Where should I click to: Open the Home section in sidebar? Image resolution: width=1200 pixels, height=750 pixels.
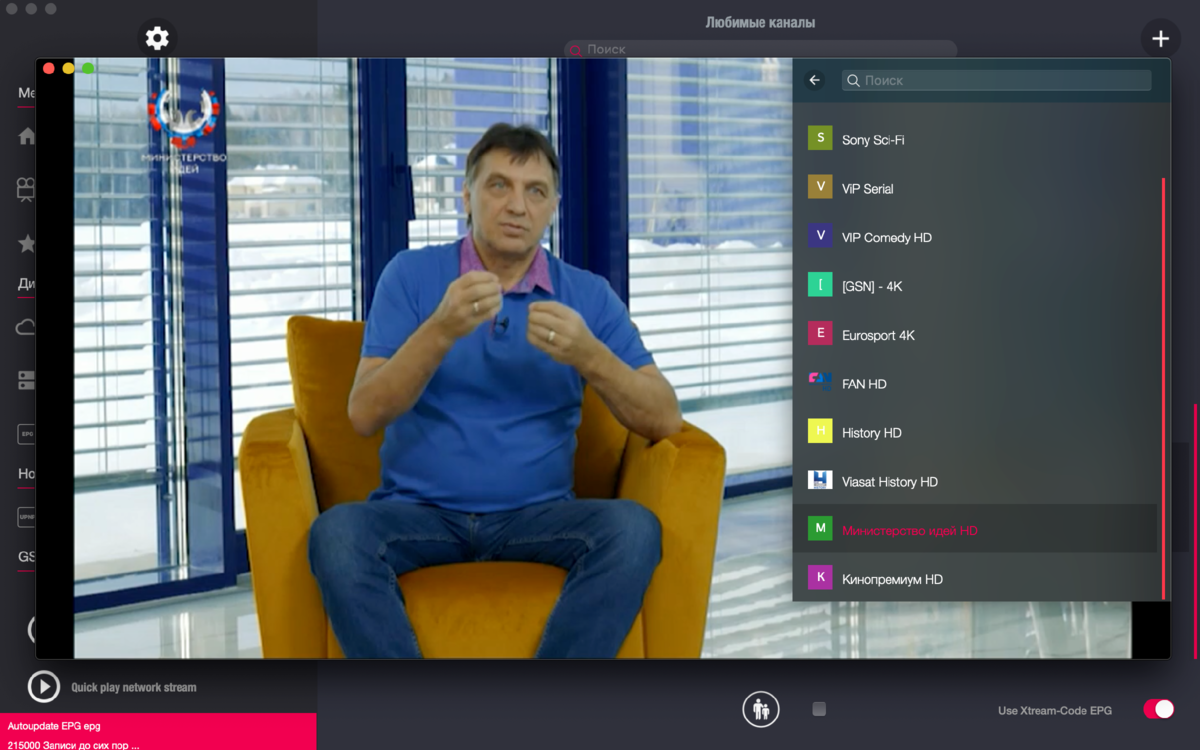coord(27,136)
